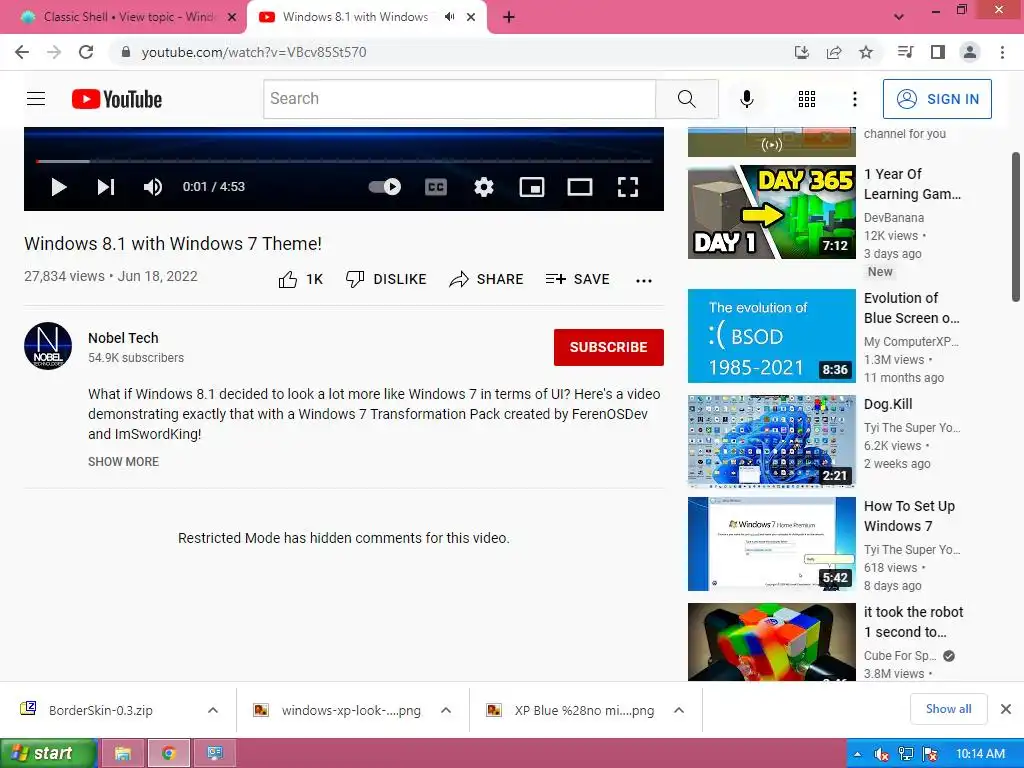Click SIGN IN button
This screenshot has height=768, width=1024.
(937, 99)
